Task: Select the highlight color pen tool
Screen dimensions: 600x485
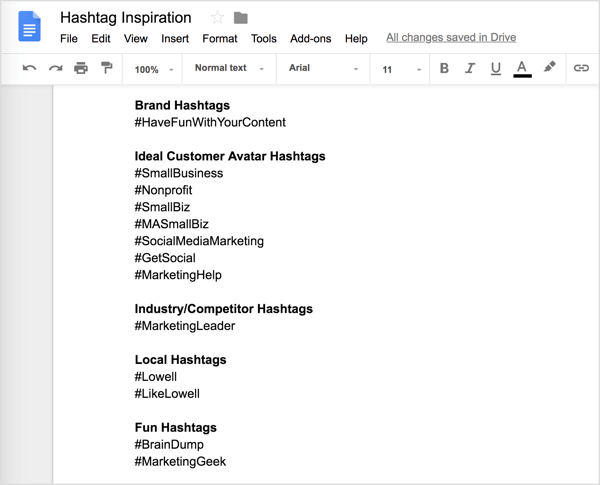Action: pyautogui.click(x=549, y=68)
